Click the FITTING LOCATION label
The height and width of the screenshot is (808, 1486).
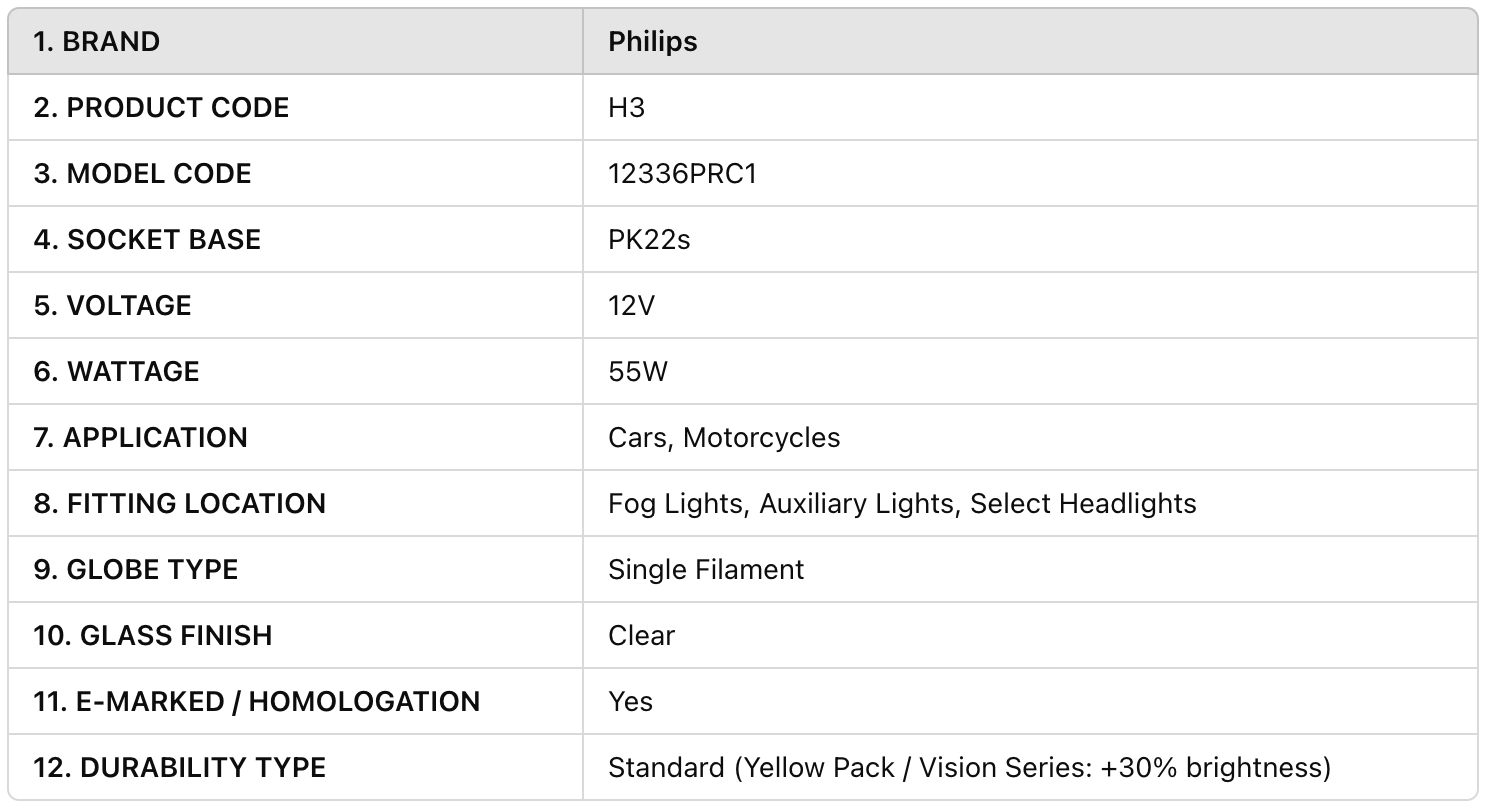179,504
